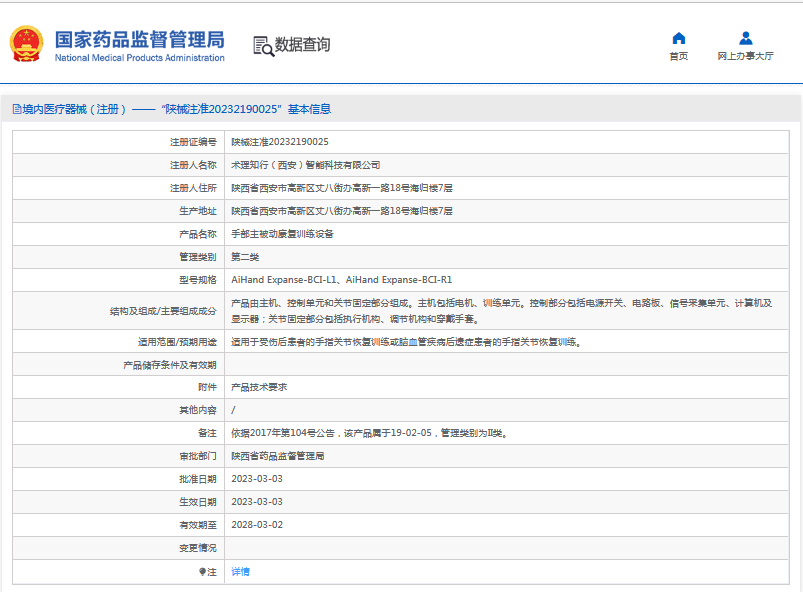This screenshot has width=803, height=592.
Task: Click the 结构及组成/主要组成成分 label
Action: (x=163, y=311)
